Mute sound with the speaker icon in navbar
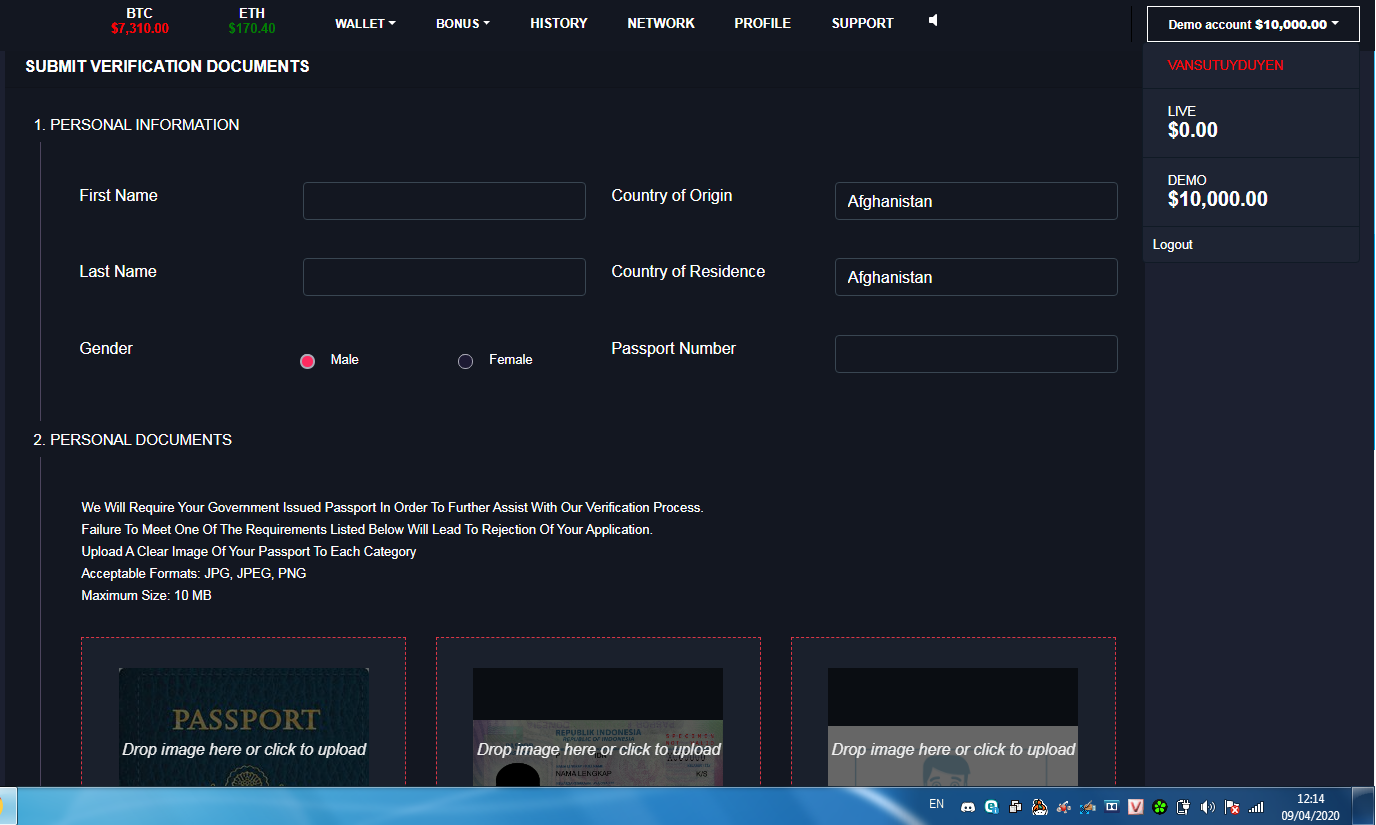 tap(933, 20)
